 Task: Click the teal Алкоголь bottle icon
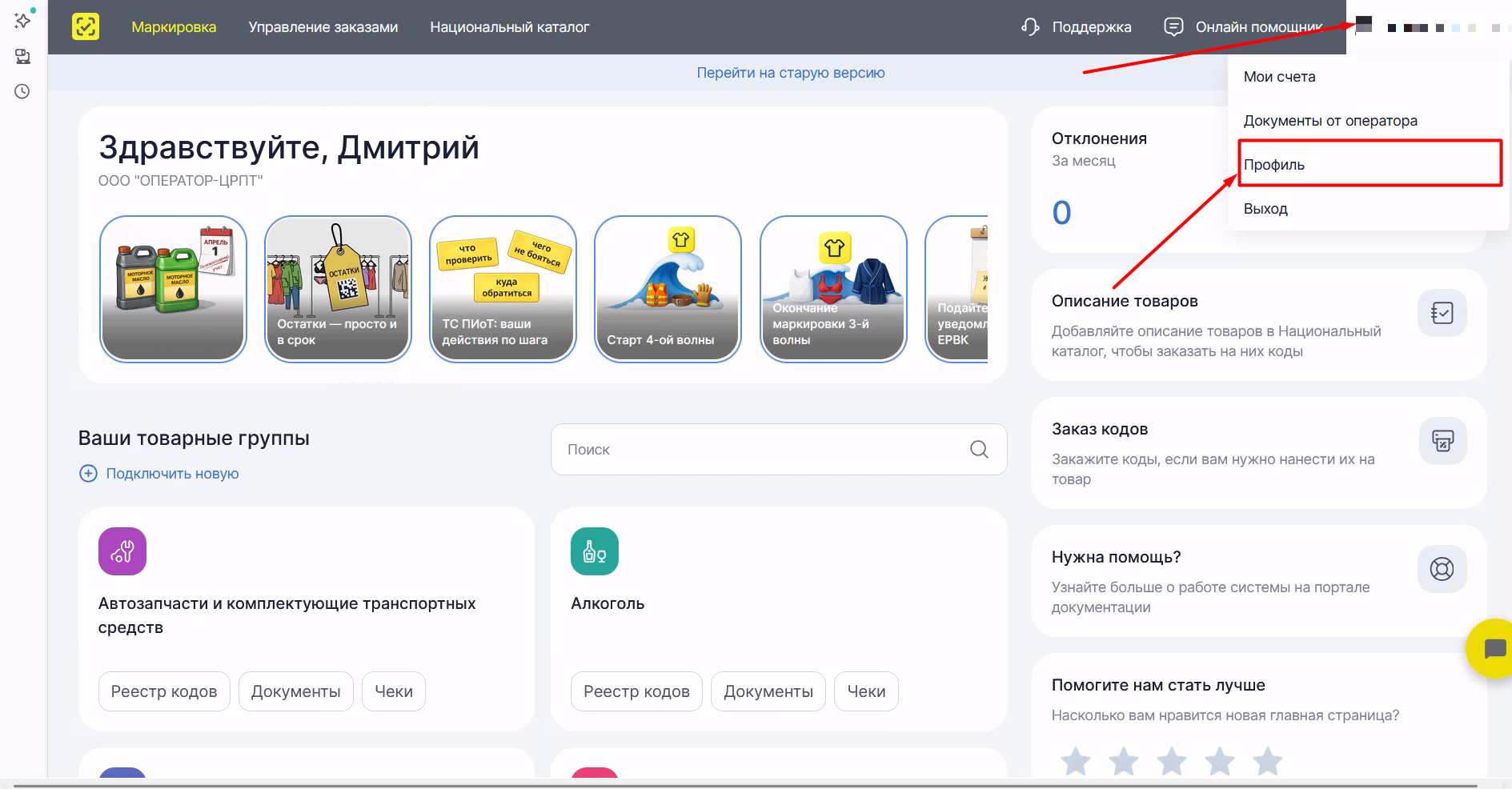point(594,551)
